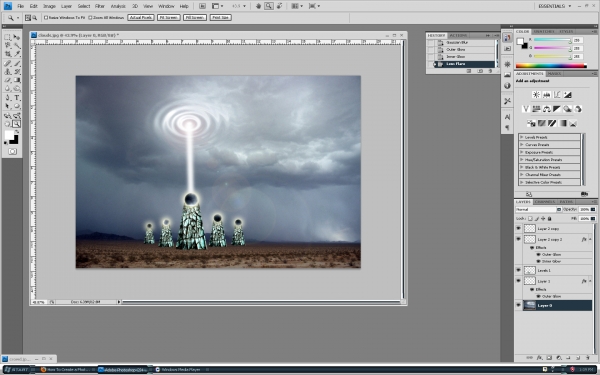Viewport: 600px width, 375px height.
Task: Add layer style fx at Layers panel bottom
Action: tap(540, 358)
